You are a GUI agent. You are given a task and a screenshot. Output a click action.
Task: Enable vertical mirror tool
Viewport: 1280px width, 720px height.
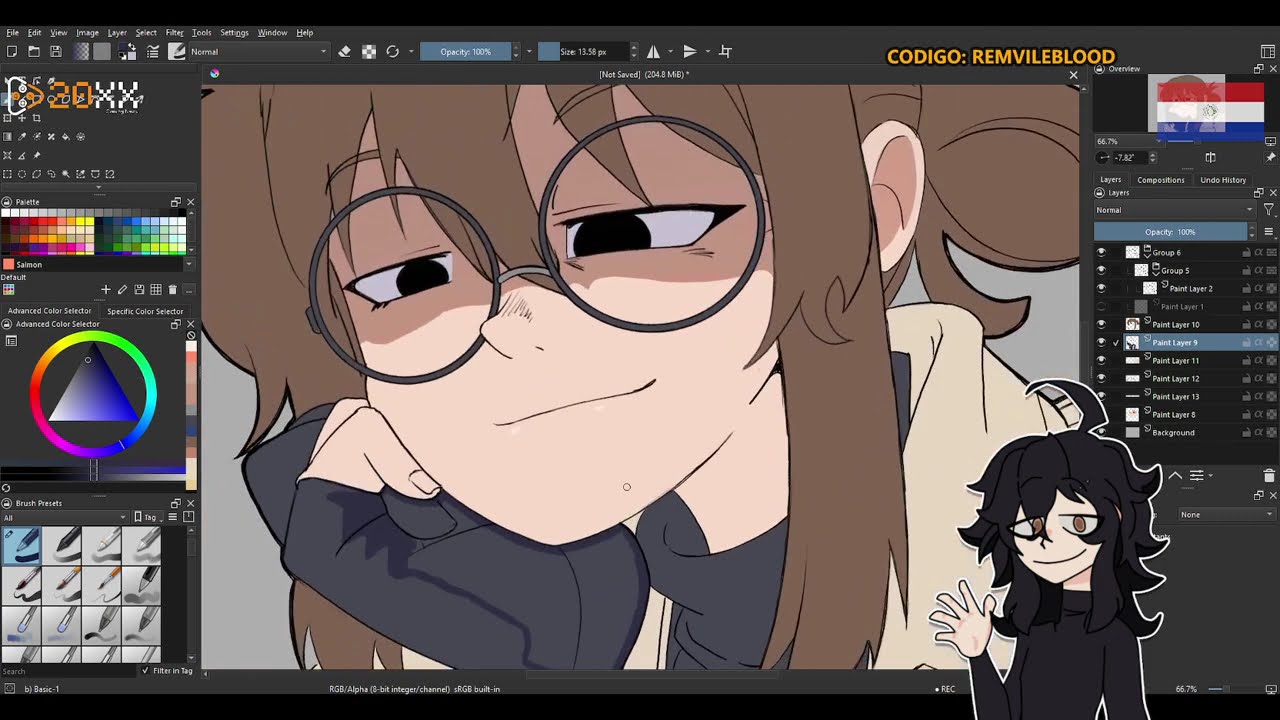(x=690, y=52)
